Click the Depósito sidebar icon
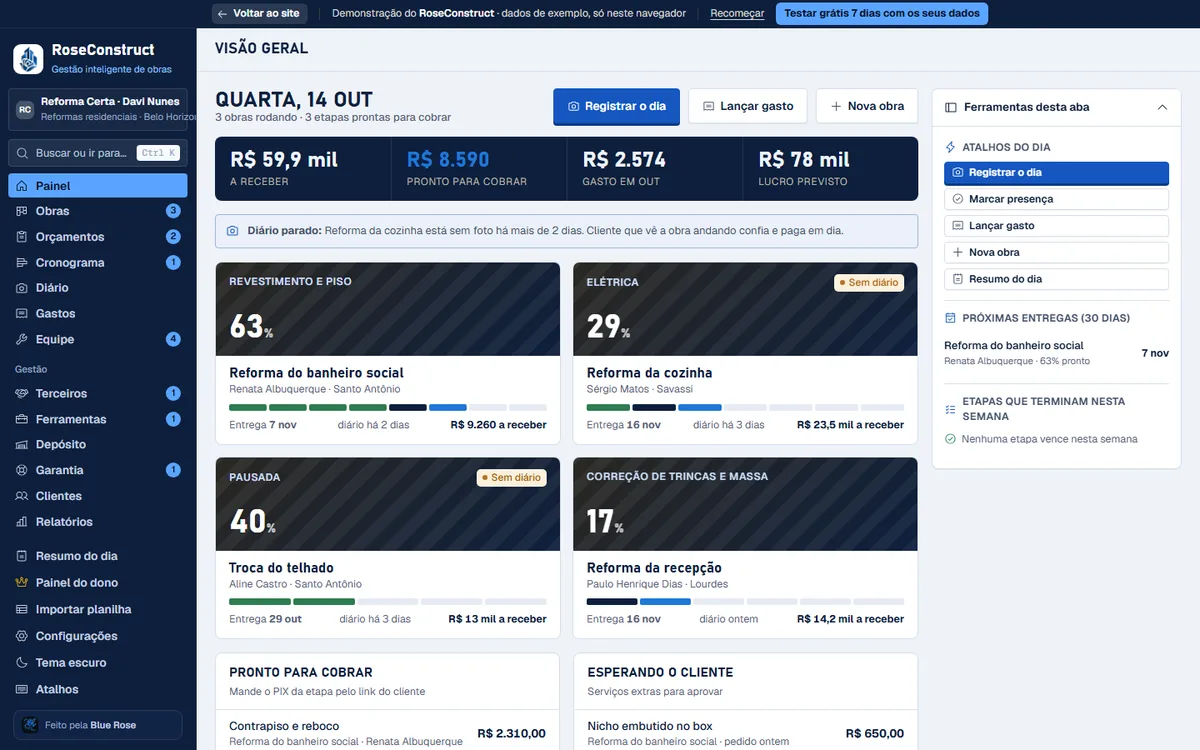Screen dimensions: 1200x750 point(22,445)
